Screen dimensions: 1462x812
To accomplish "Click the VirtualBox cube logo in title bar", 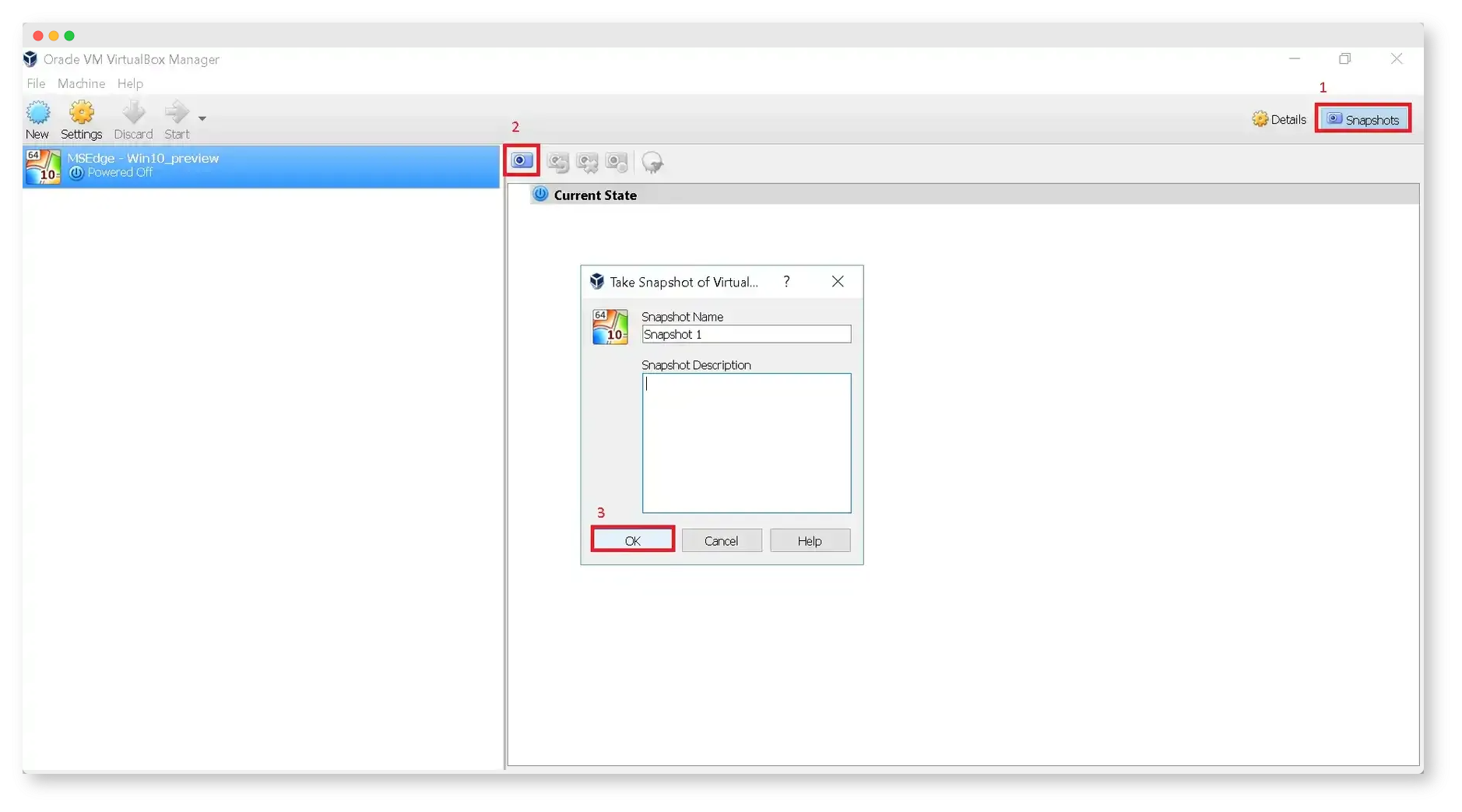I will pos(30,59).
